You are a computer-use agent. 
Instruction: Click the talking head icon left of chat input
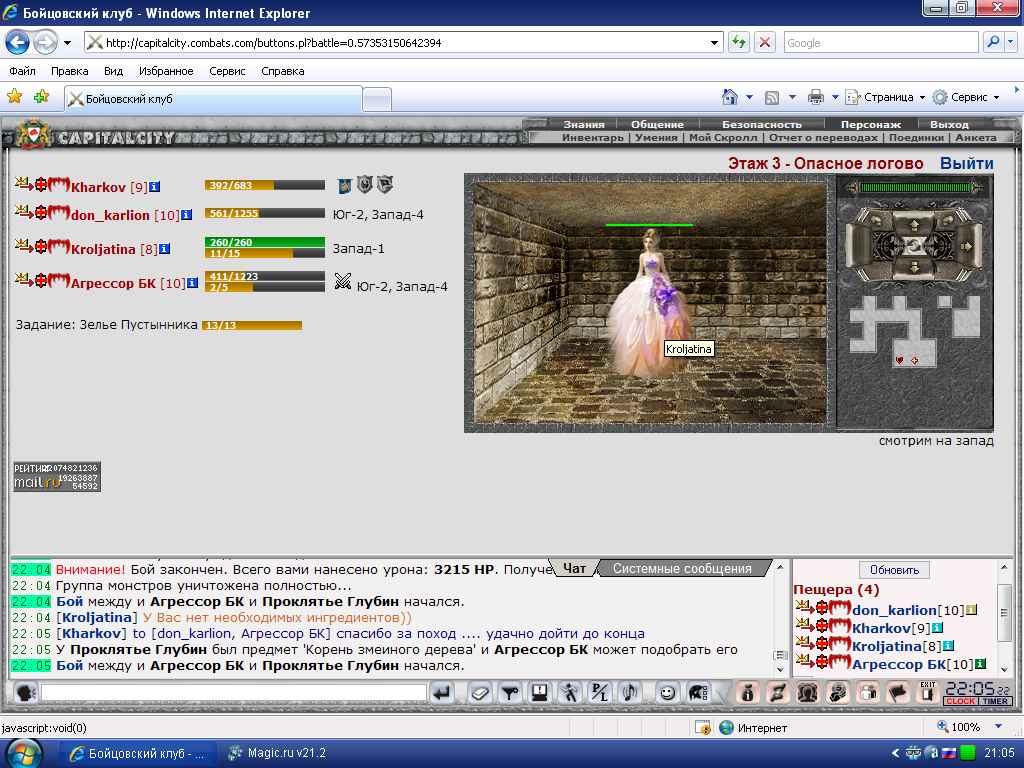[x=24, y=692]
